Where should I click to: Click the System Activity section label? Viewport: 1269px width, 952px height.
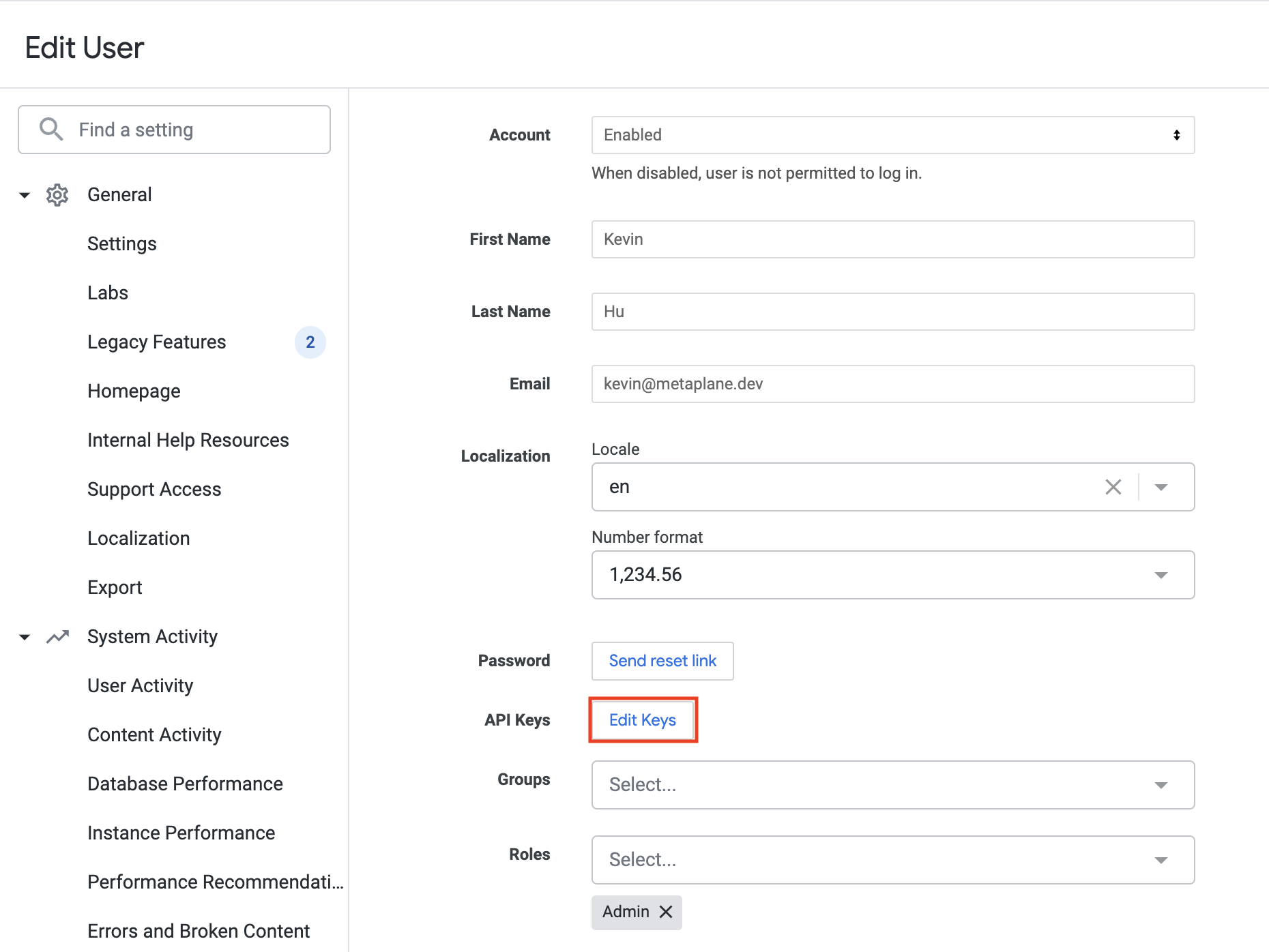pyautogui.click(x=152, y=637)
